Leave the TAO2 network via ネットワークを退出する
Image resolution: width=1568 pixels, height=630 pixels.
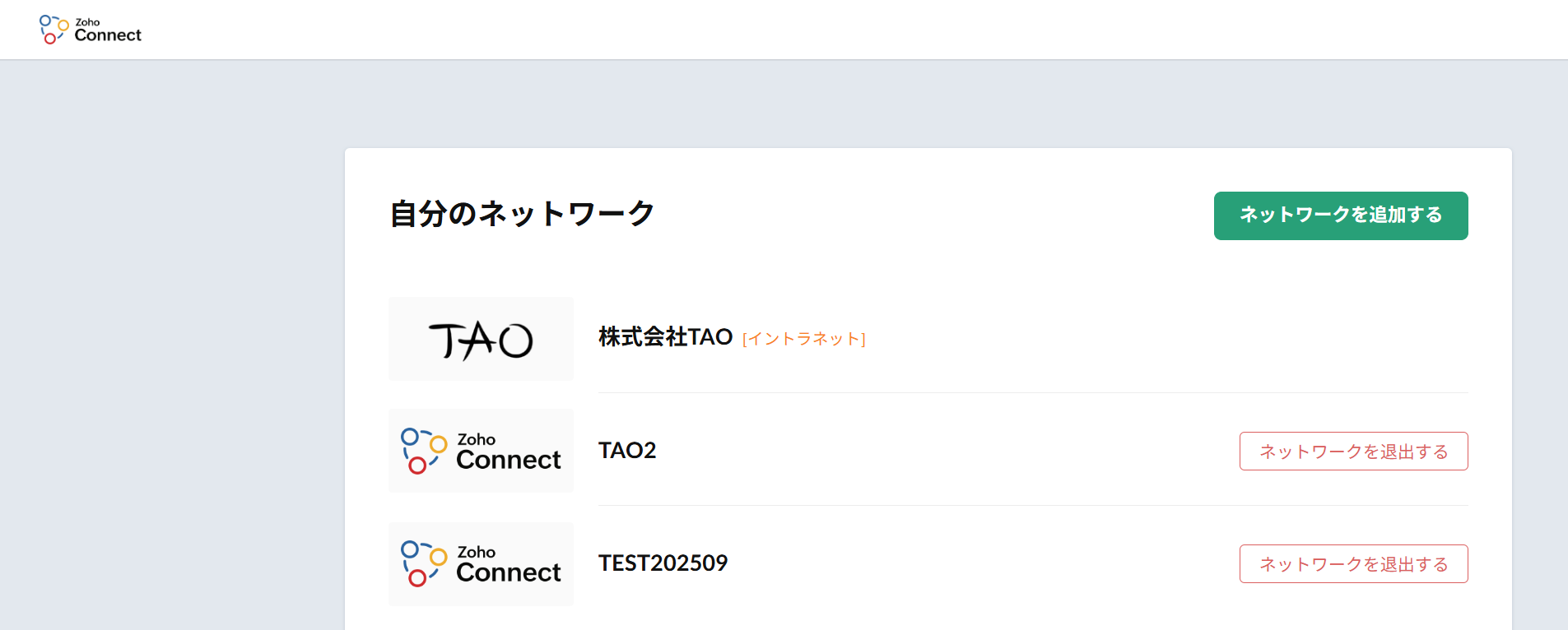(1353, 452)
